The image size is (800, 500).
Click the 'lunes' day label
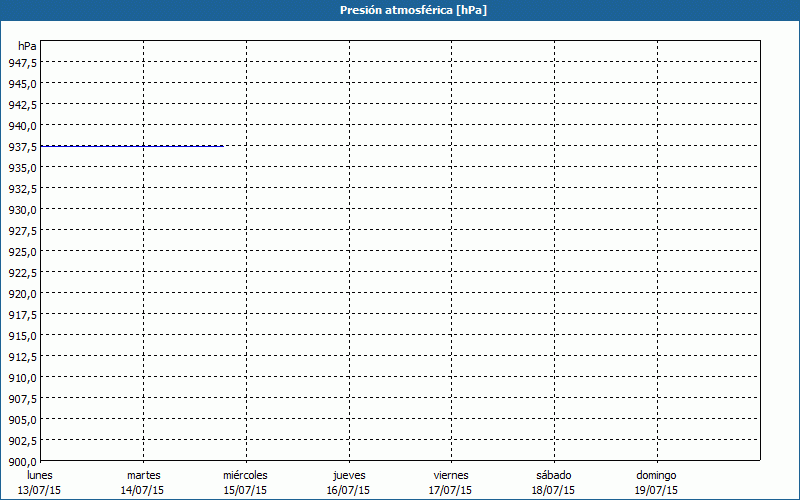tap(40, 475)
